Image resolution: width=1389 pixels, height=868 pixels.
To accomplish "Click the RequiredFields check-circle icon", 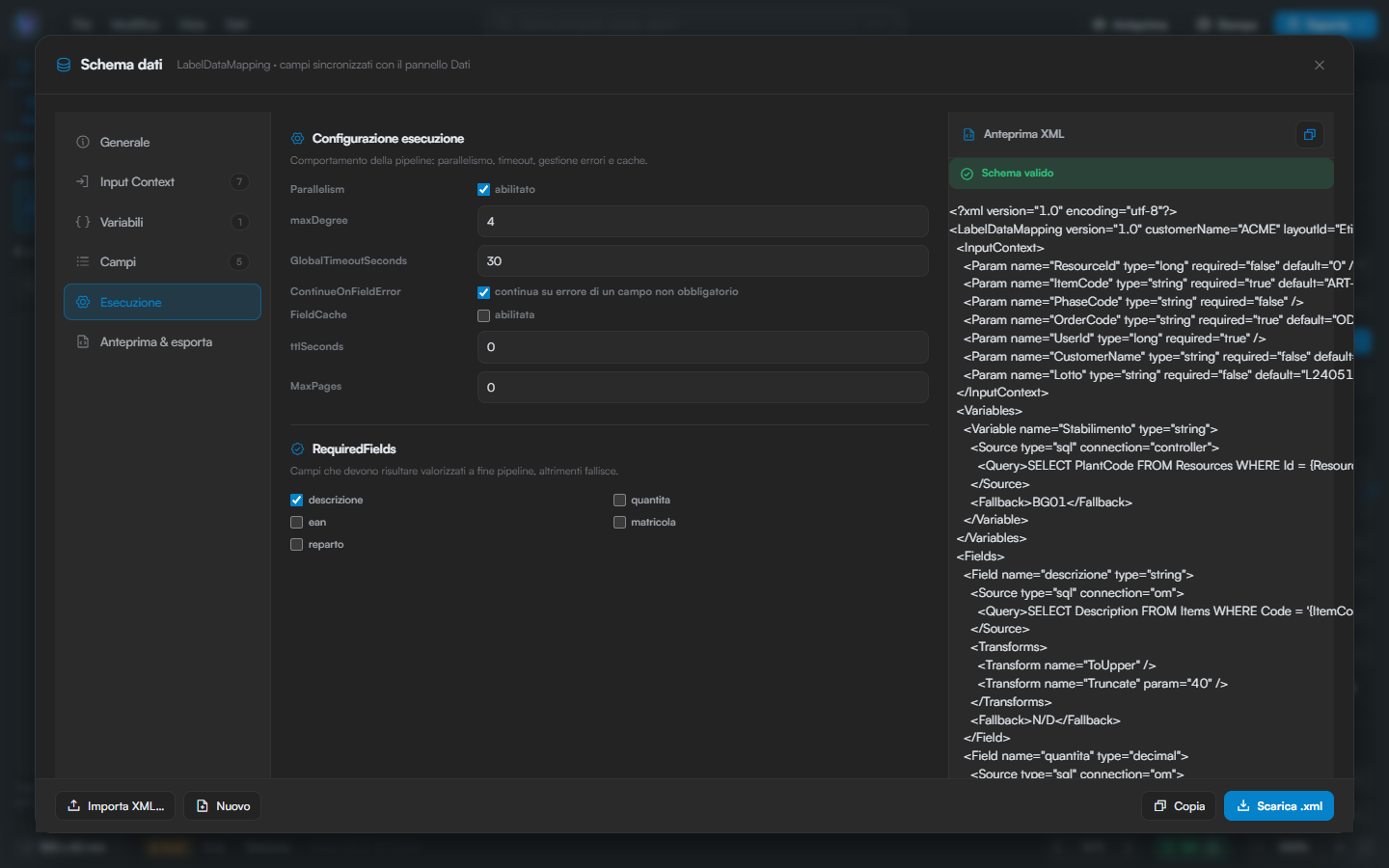I will tap(297, 449).
